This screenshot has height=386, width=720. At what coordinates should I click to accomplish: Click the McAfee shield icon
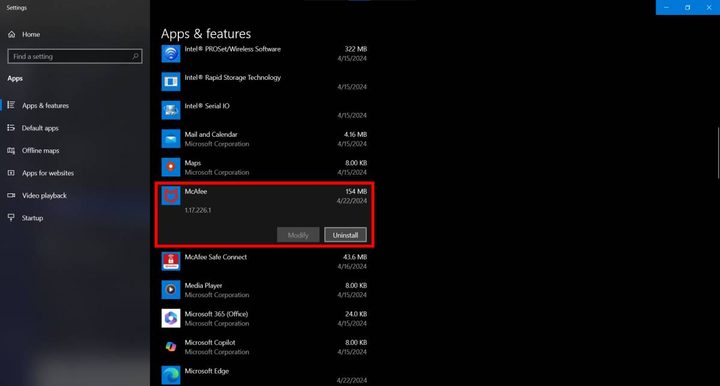(x=171, y=196)
